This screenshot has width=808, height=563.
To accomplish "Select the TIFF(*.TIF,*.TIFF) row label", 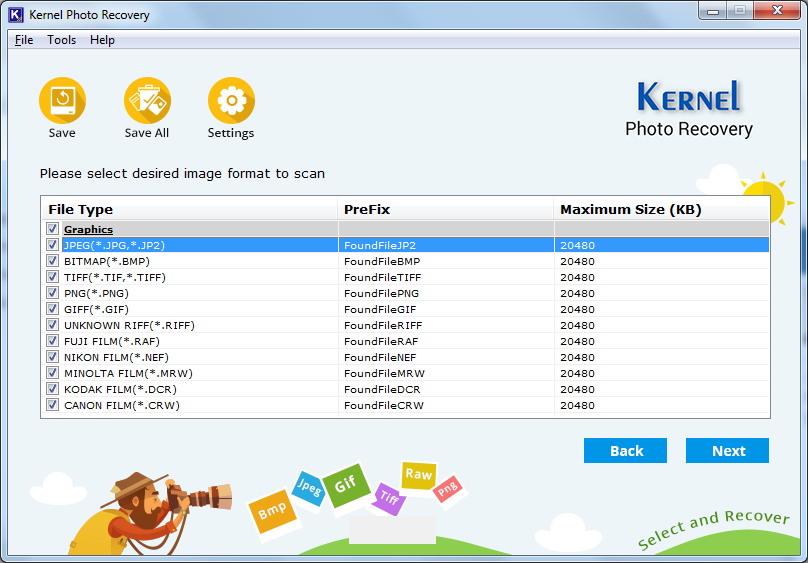I will 115,277.
